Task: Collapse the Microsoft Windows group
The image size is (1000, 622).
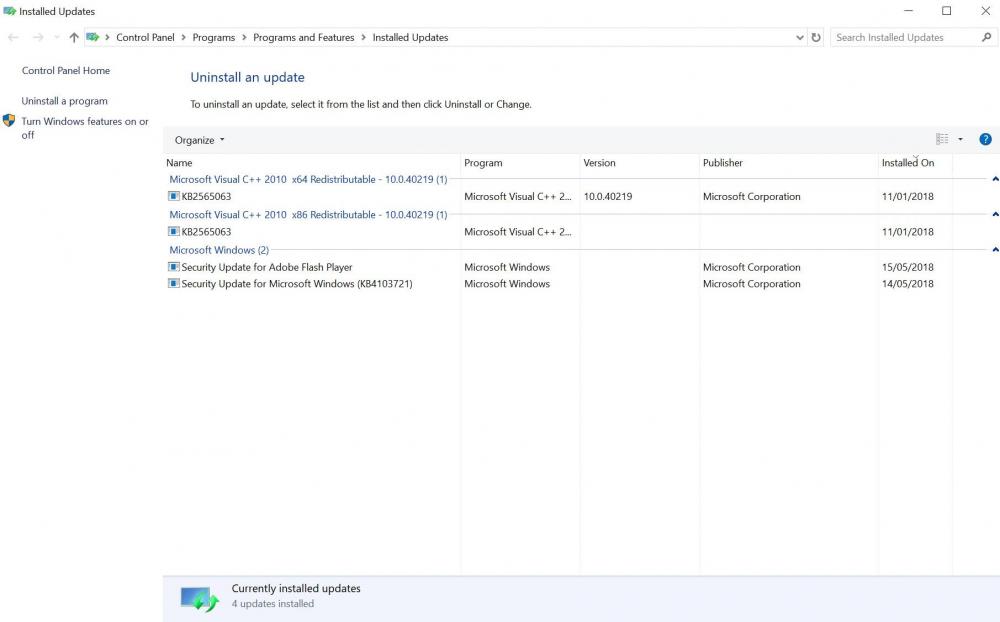Action: pyautogui.click(x=995, y=250)
